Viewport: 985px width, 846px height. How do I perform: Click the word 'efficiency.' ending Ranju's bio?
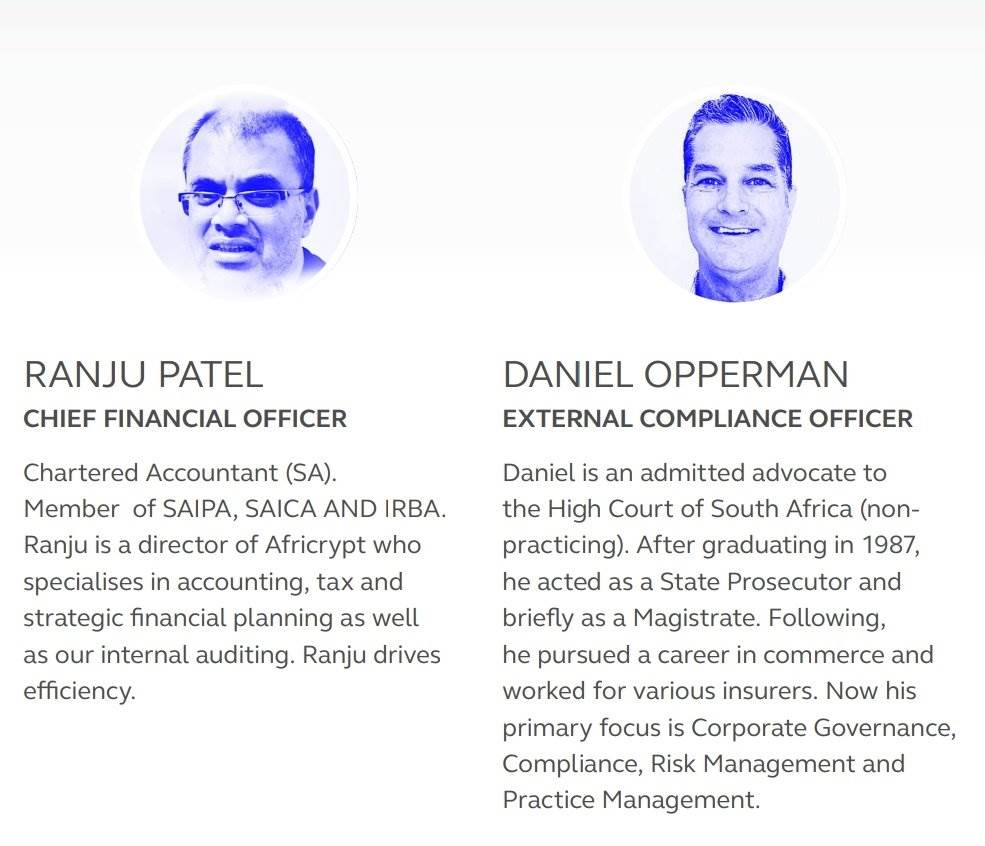click(x=79, y=691)
